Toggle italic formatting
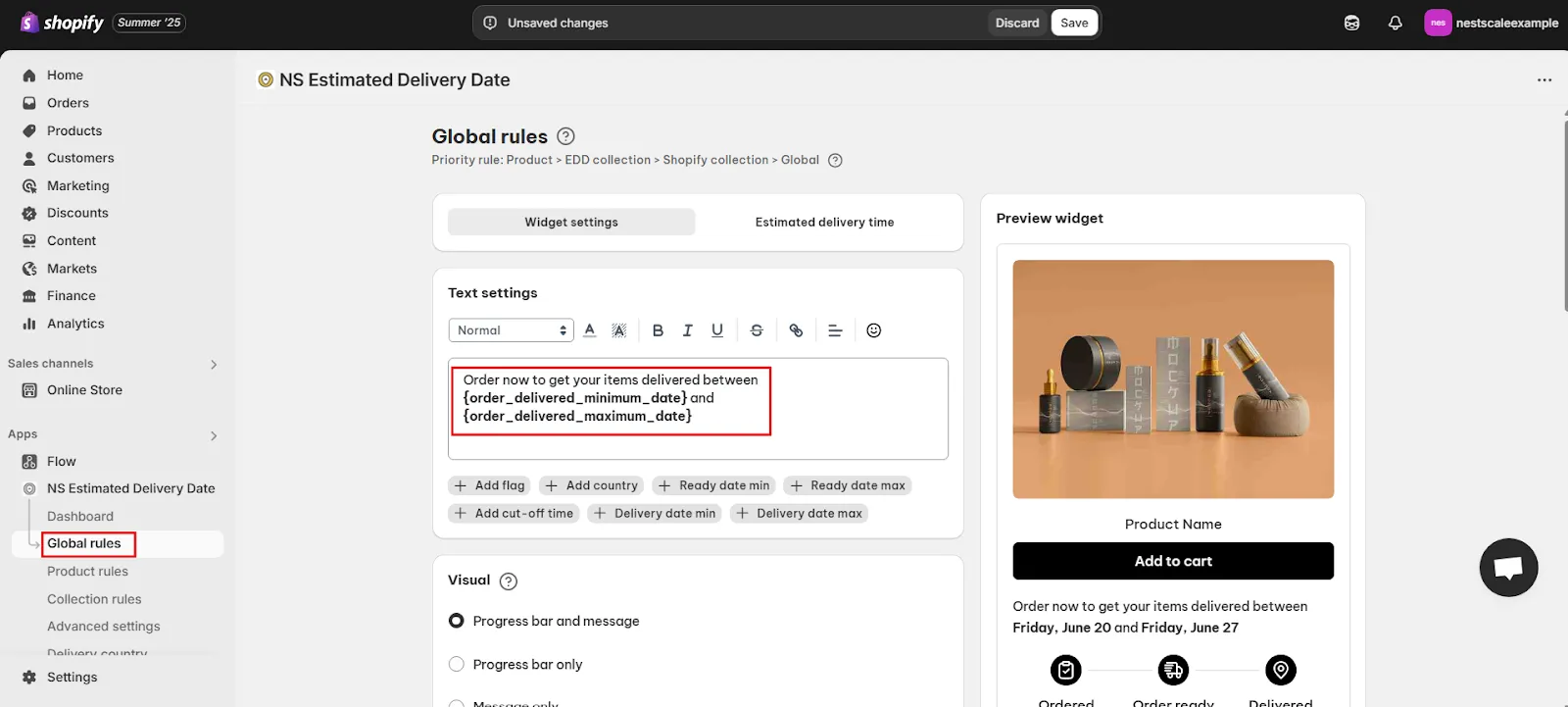Screen dimensions: 1568x707 [x=687, y=330]
